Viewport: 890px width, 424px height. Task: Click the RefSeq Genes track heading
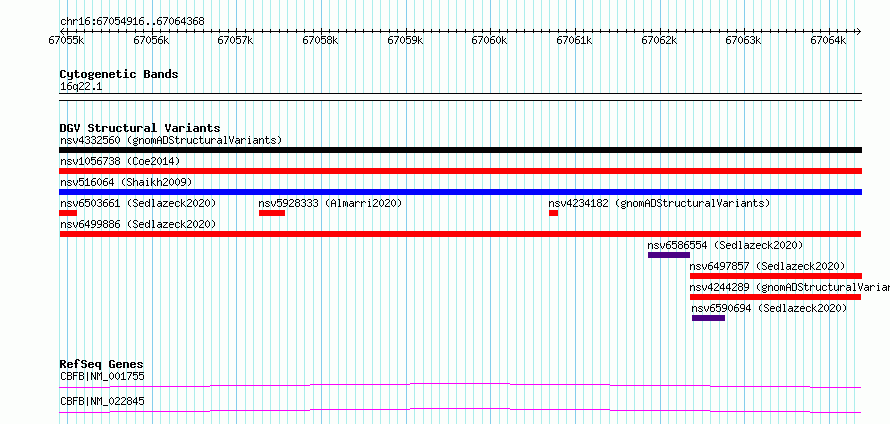[x=102, y=364]
